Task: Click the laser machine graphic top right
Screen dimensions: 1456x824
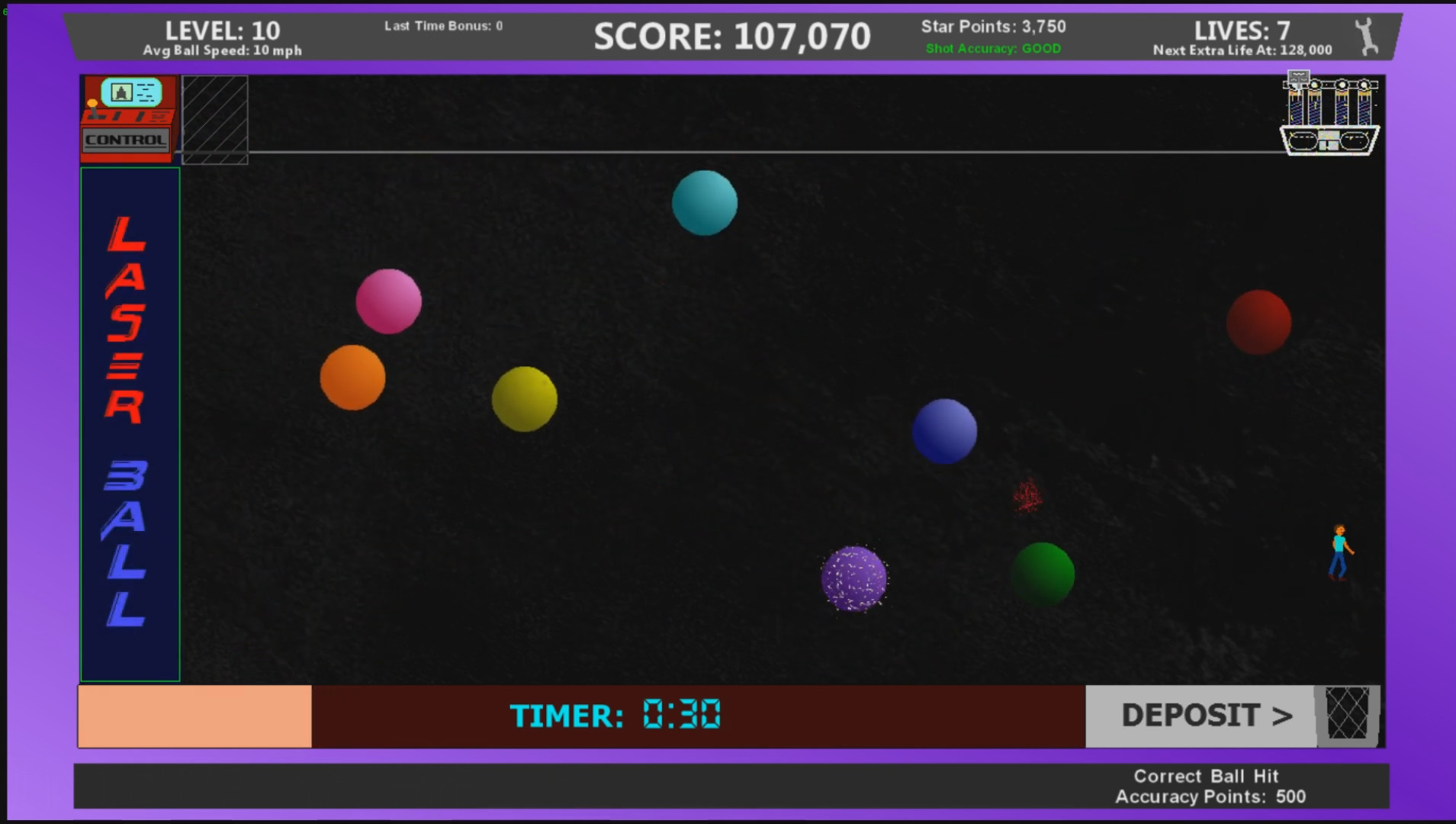Action: click(x=1329, y=114)
